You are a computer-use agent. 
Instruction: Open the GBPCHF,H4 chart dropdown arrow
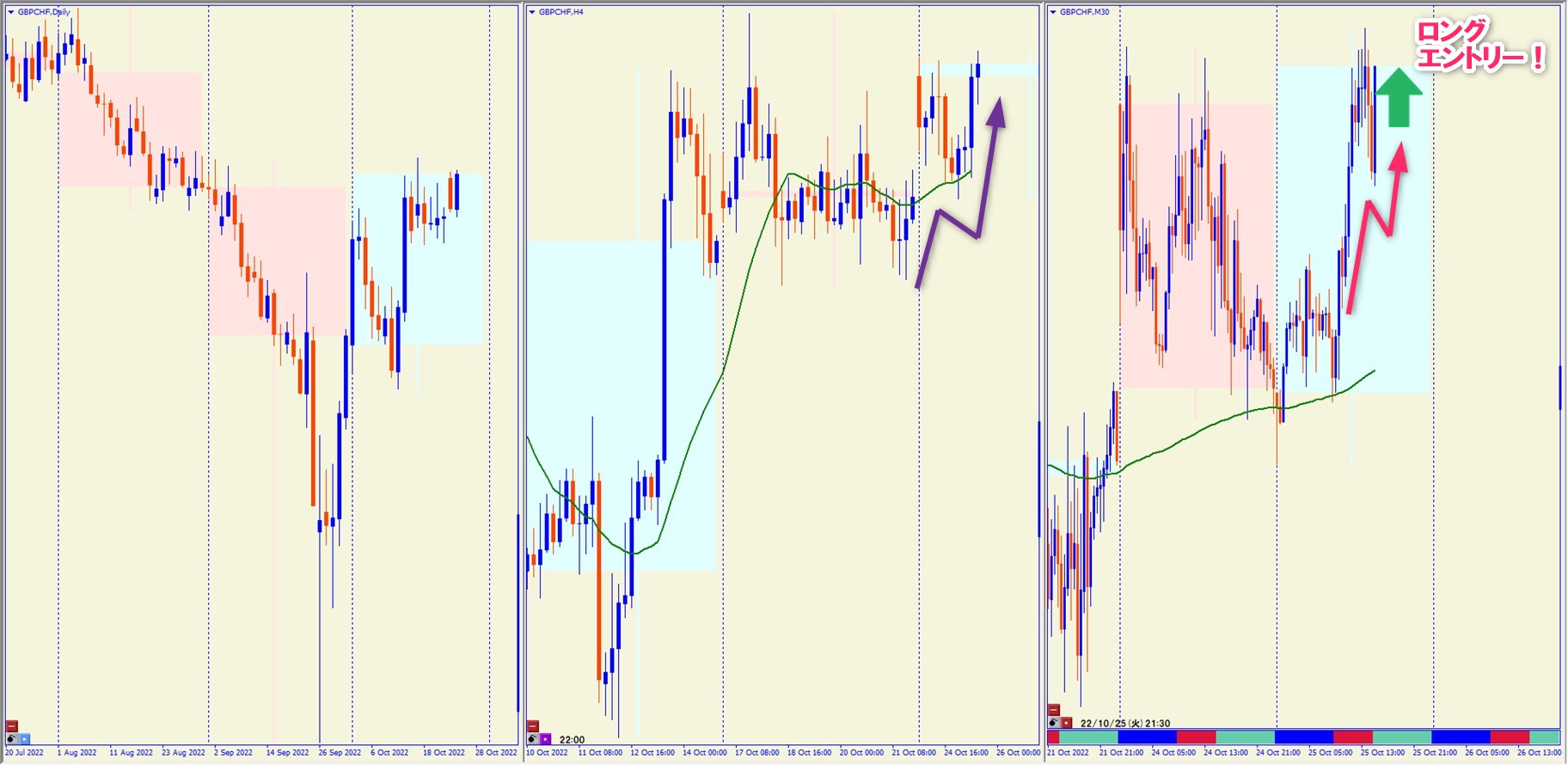click(x=532, y=12)
